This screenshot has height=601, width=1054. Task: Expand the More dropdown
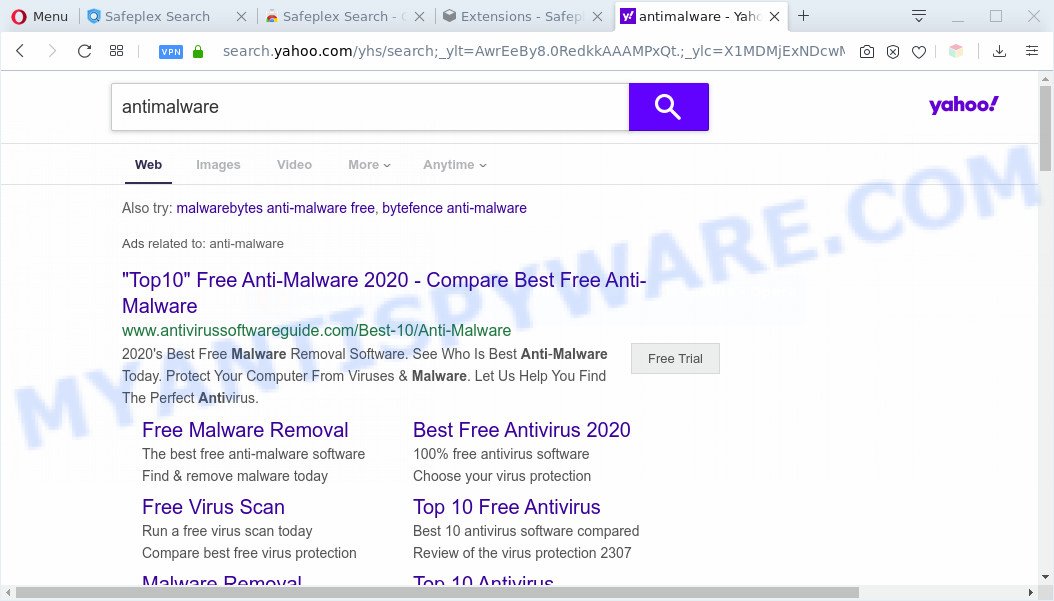point(369,165)
